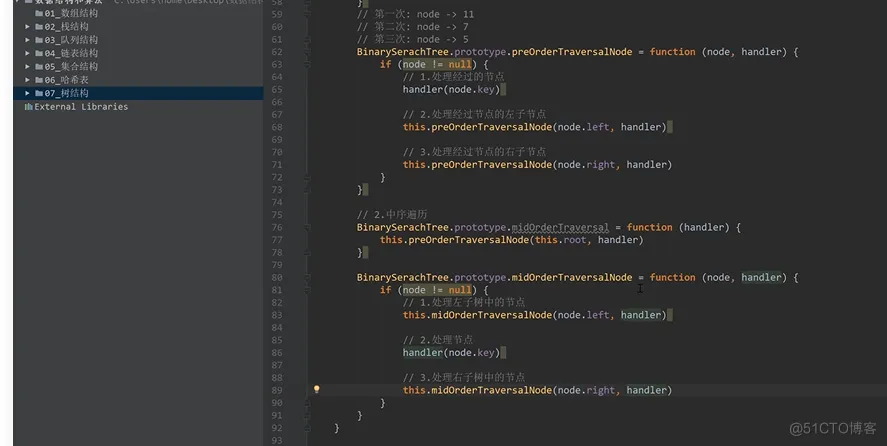Expand the 03_队列结构 folder arrow
The height and width of the screenshot is (446, 887).
coord(27,40)
